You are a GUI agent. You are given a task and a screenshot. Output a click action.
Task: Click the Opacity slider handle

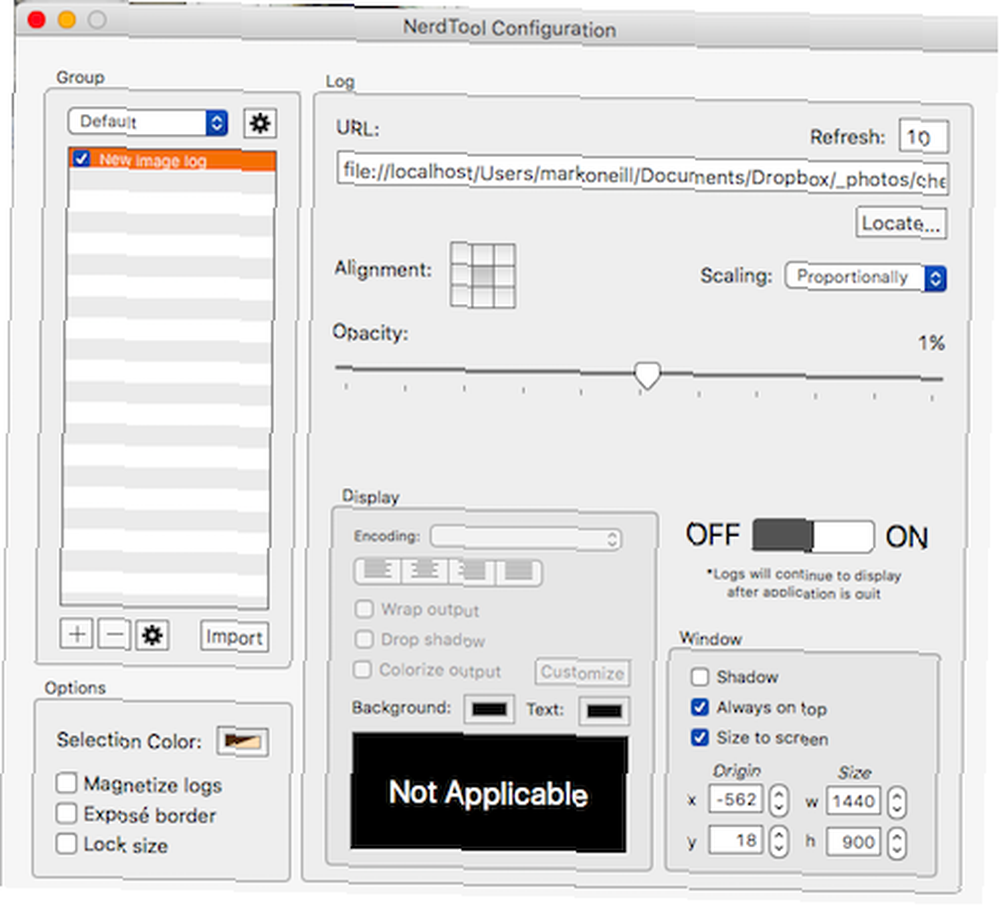[647, 375]
